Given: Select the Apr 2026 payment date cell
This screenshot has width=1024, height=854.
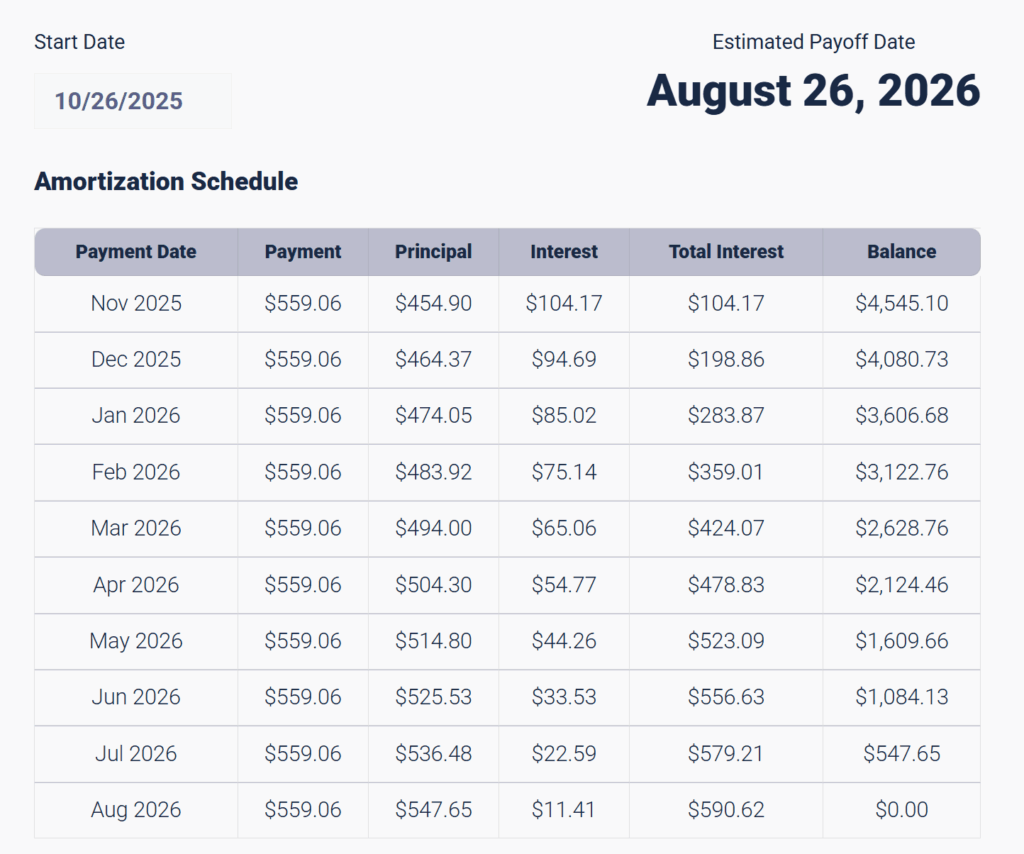Looking at the screenshot, I should coord(136,584).
